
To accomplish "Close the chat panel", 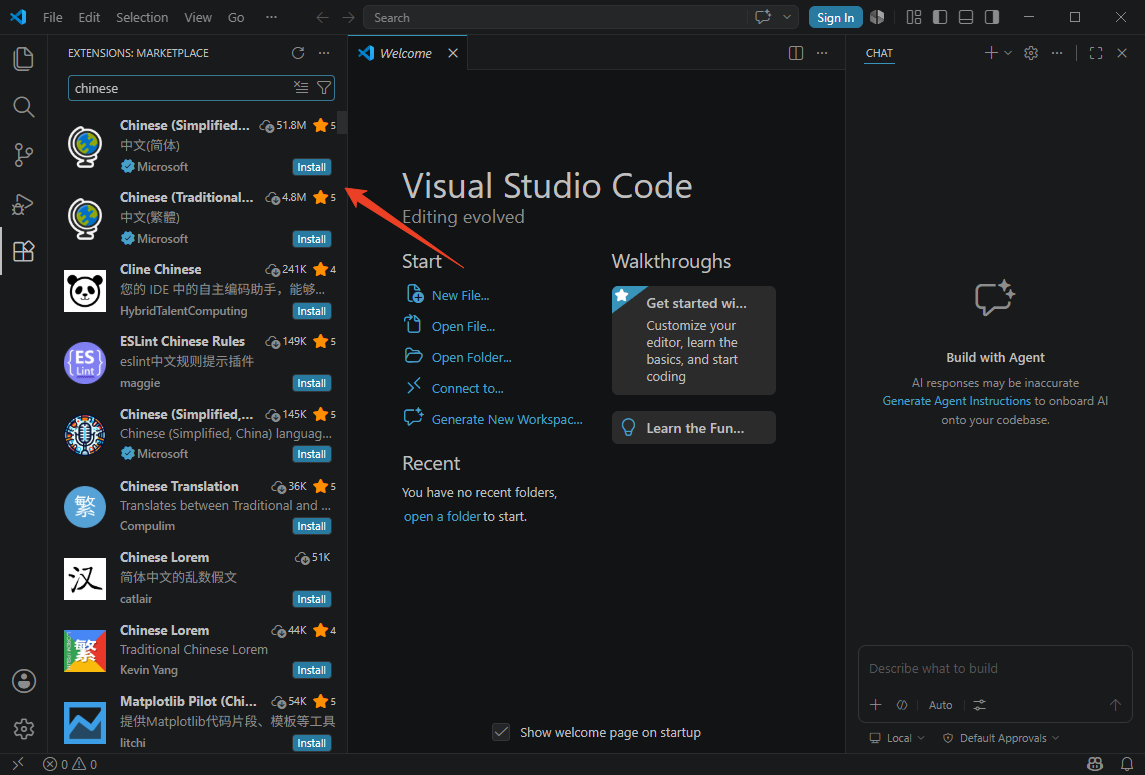I will [1122, 53].
